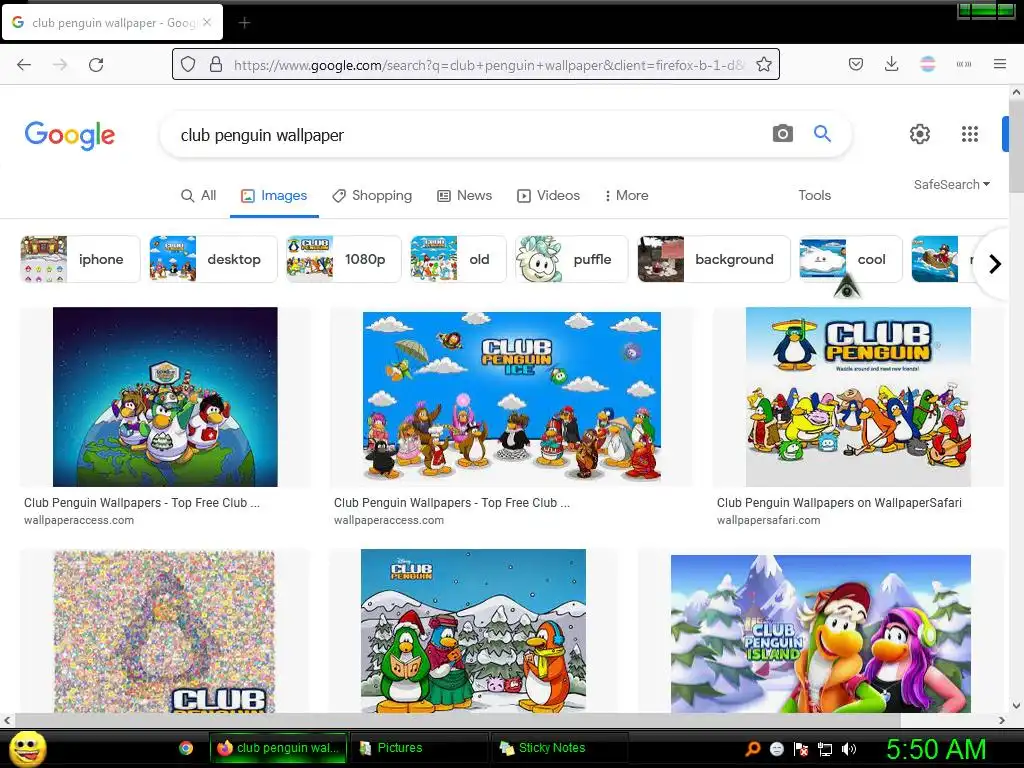Image resolution: width=1024 pixels, height=768 pixels.
Task: Switch to the Videos tab
Action: point(548,195)
